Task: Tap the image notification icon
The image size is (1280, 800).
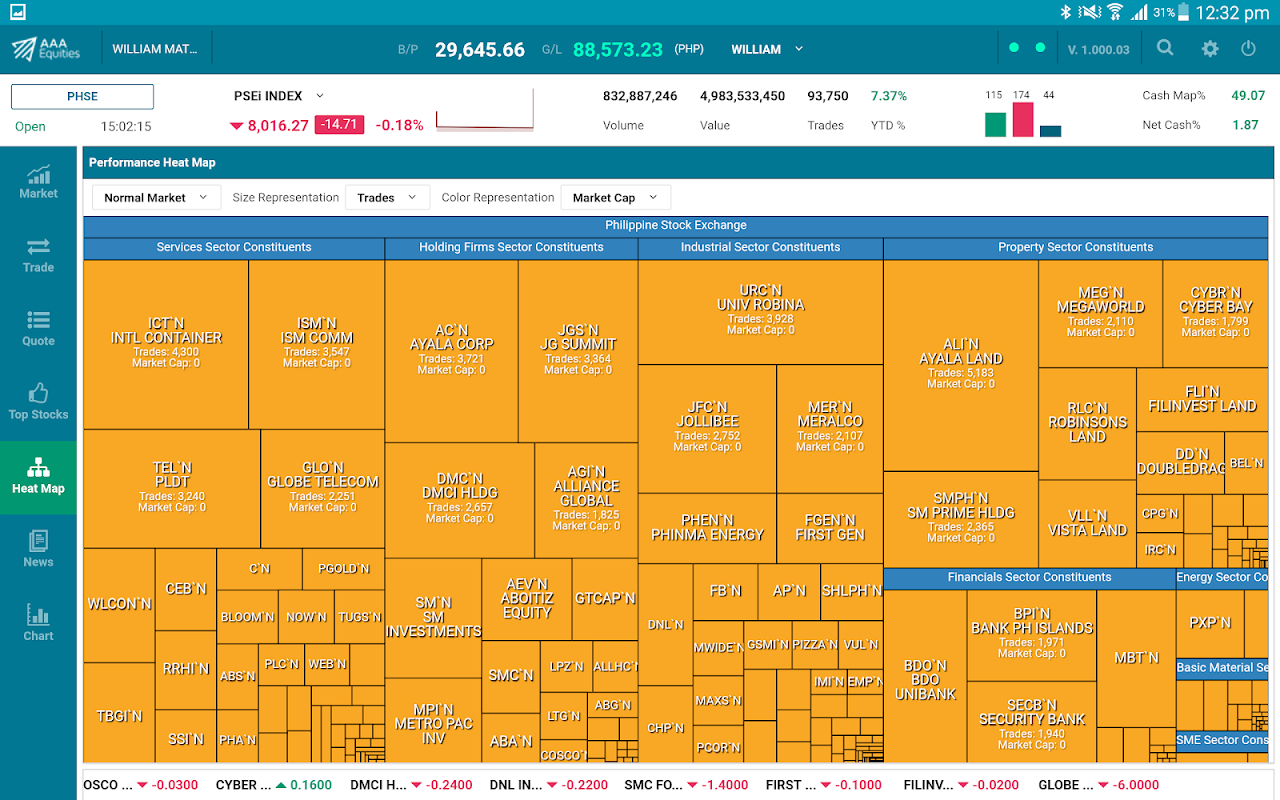Action: pyautogui.click(x=16, y=12)
